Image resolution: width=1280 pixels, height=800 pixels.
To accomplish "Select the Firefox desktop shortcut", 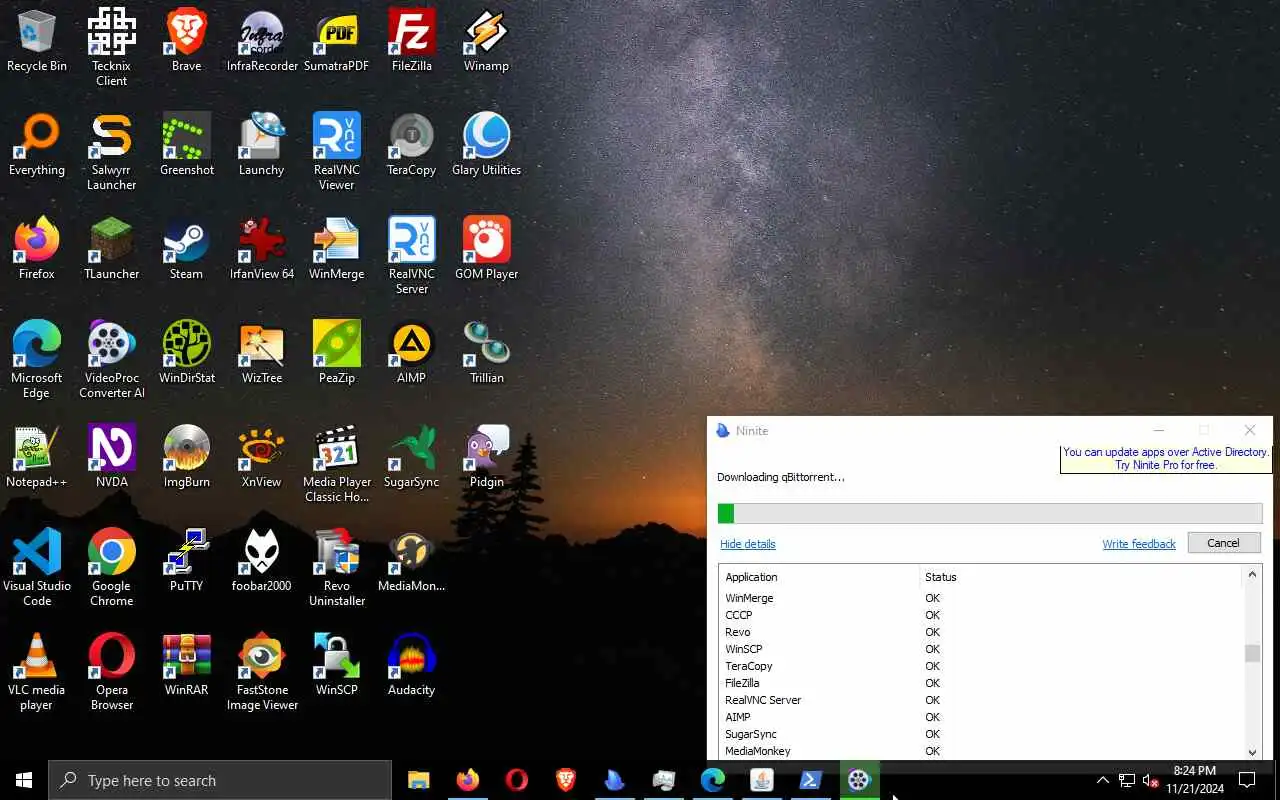I will pyautogui.click(x=37, y=250).
